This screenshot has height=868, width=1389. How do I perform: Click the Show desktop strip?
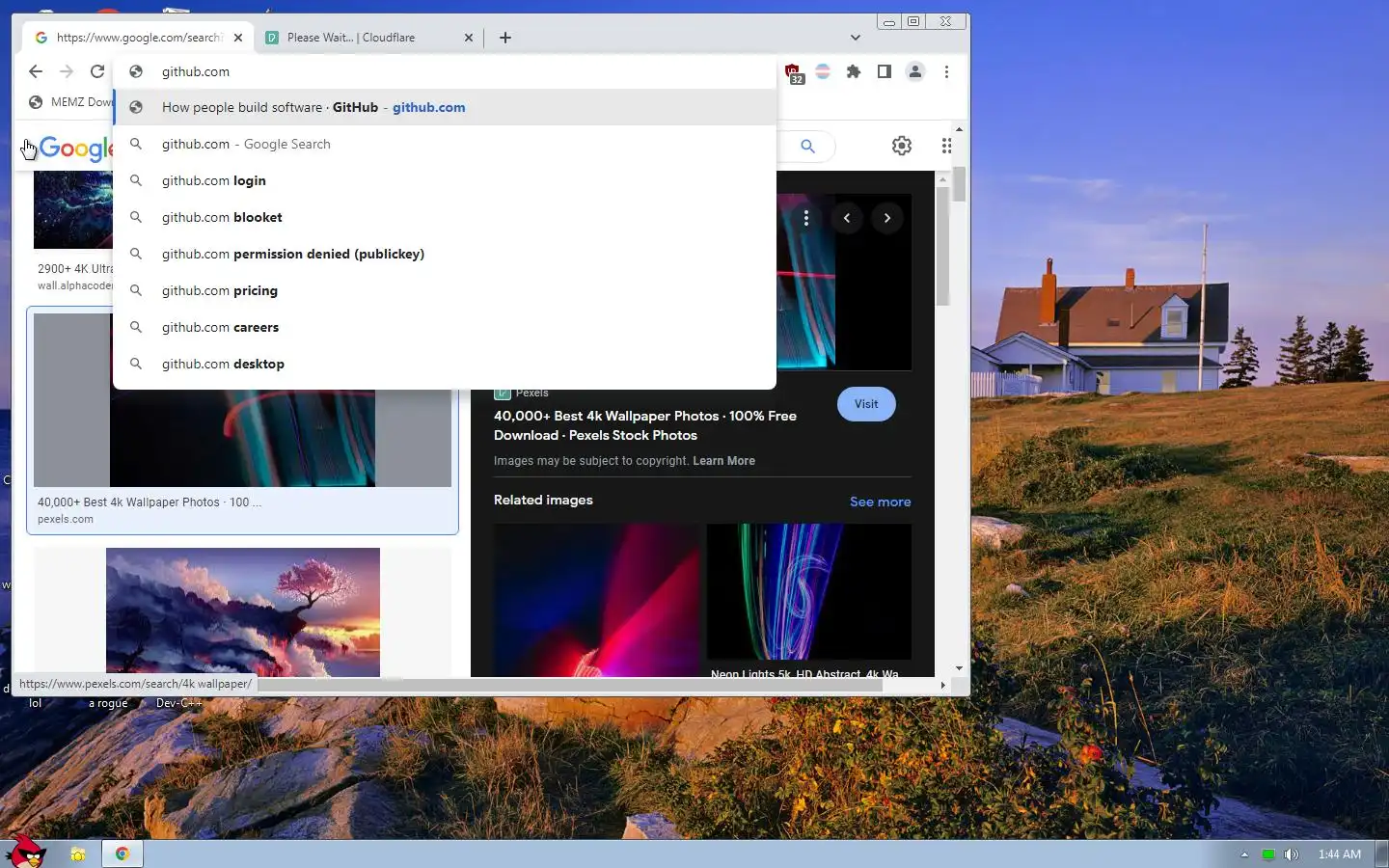[1381, 854]
